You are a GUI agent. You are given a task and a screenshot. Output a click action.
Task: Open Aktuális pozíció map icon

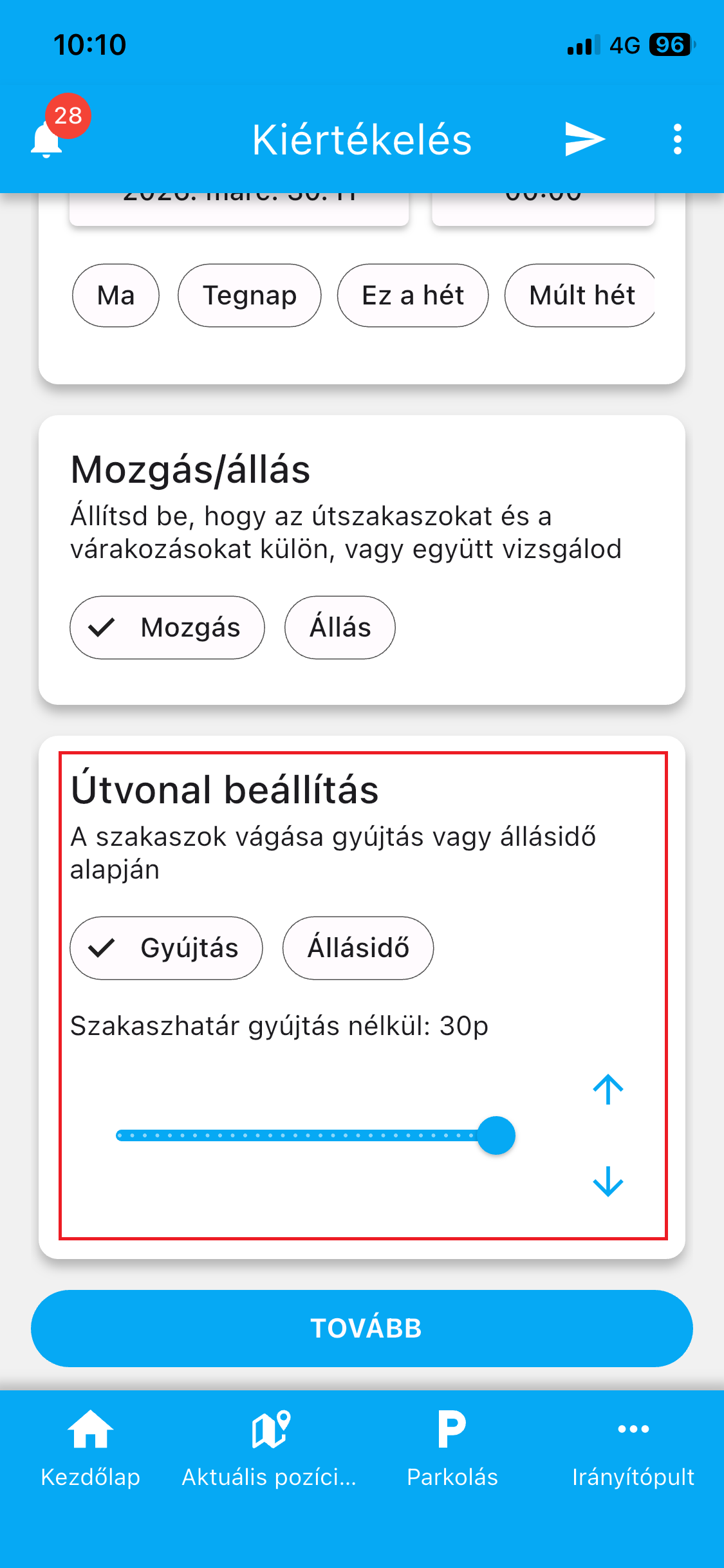(270, 1429)
